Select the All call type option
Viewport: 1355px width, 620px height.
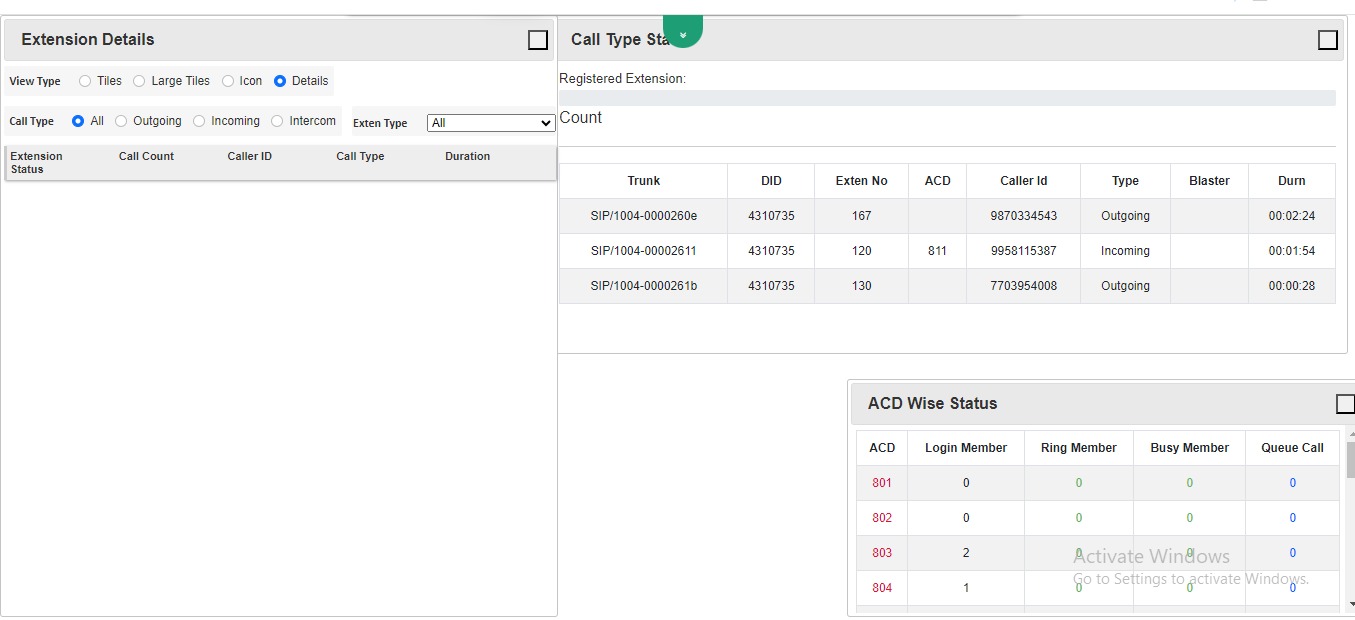click(78, 121)
